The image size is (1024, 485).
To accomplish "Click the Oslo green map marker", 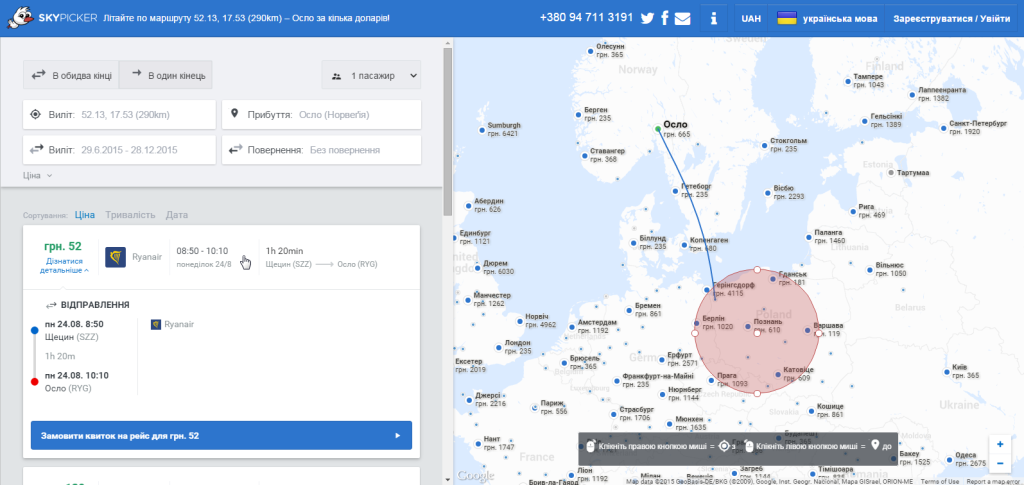I will point(658,129).
